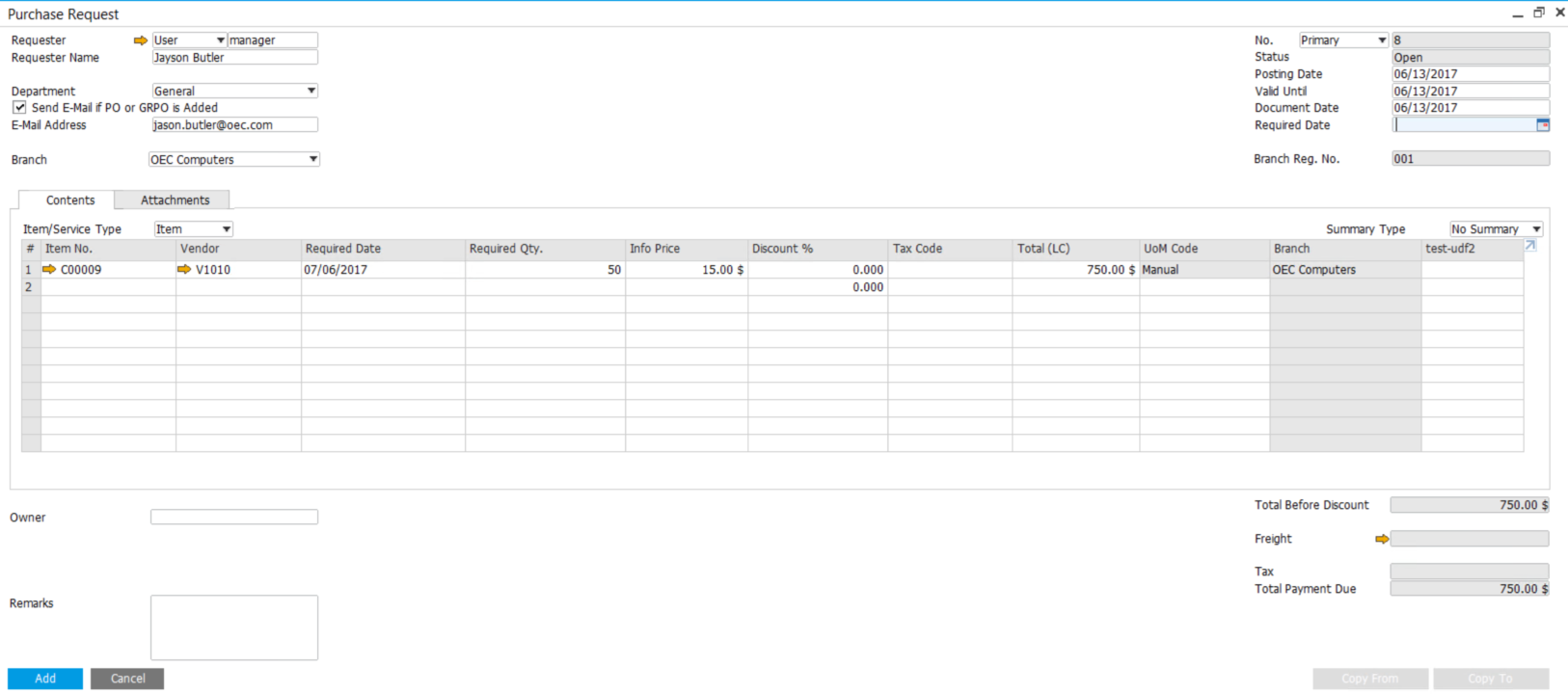Image resolution: width=1568 pixels, height=694 pixels.
Task: Open the Required Date calendar picker
Action: (x=1542, y=125)
